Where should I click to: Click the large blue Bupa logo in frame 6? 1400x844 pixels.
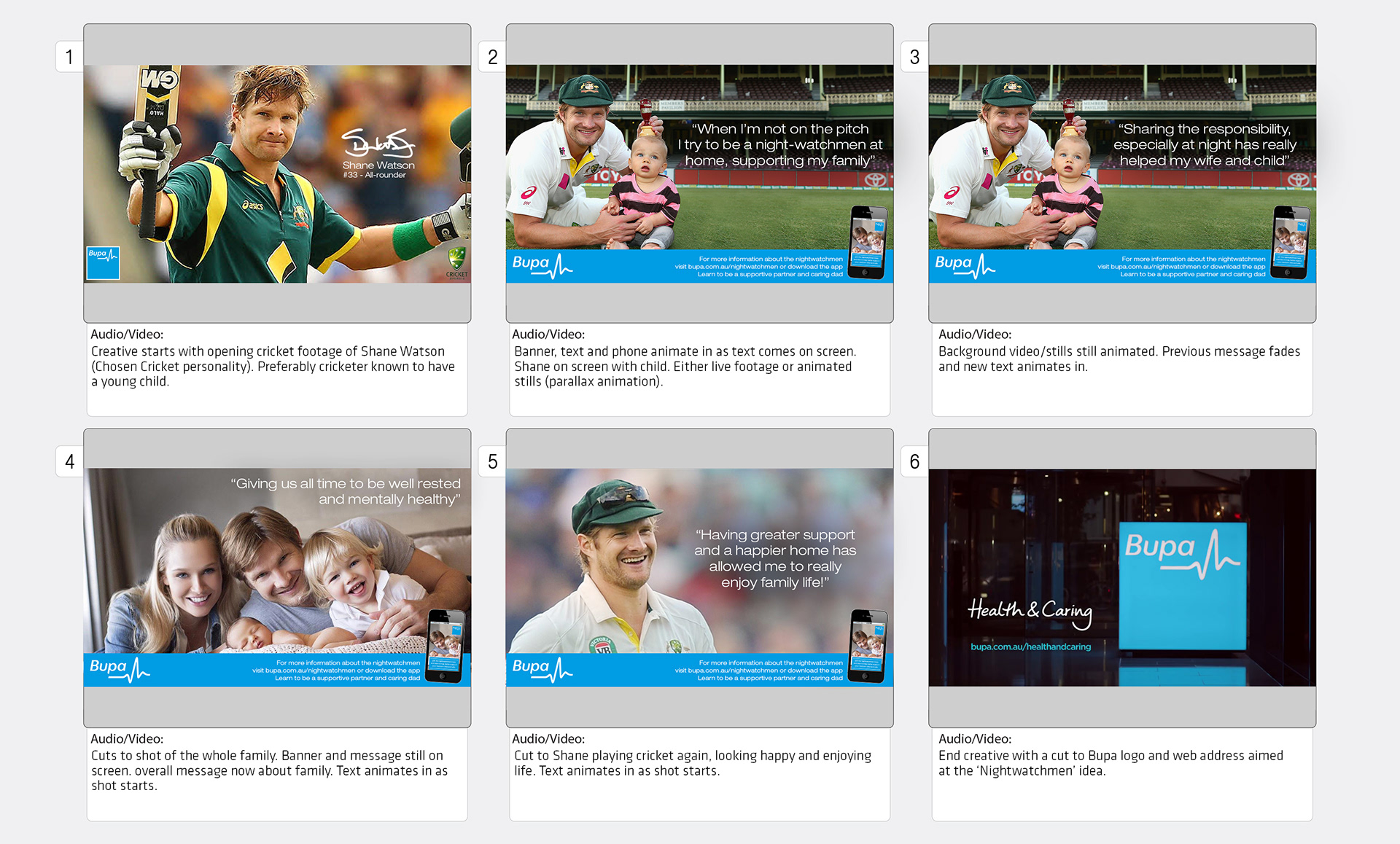1182,585
